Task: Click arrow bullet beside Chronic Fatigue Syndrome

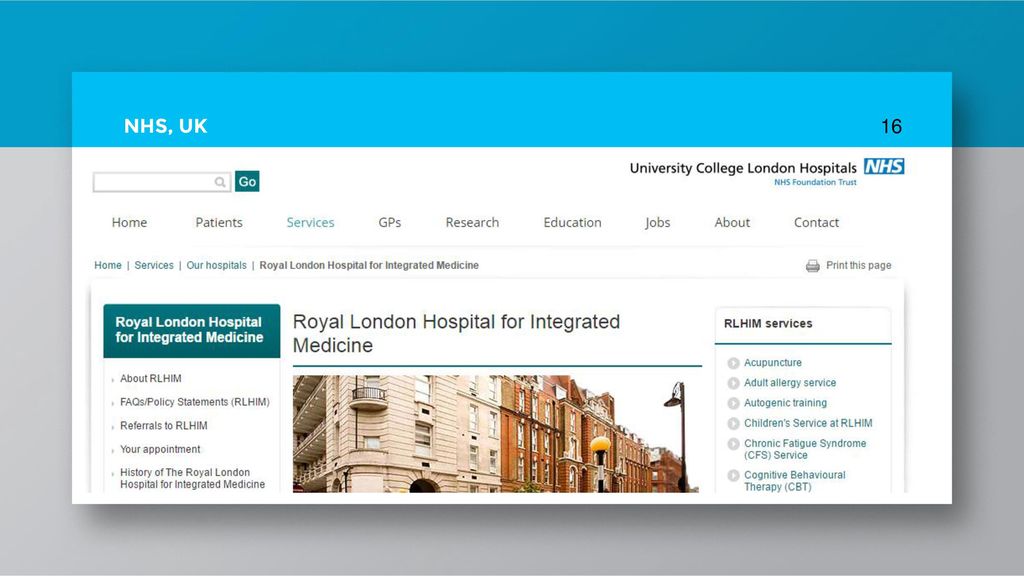Action: (x=733, y=444)
